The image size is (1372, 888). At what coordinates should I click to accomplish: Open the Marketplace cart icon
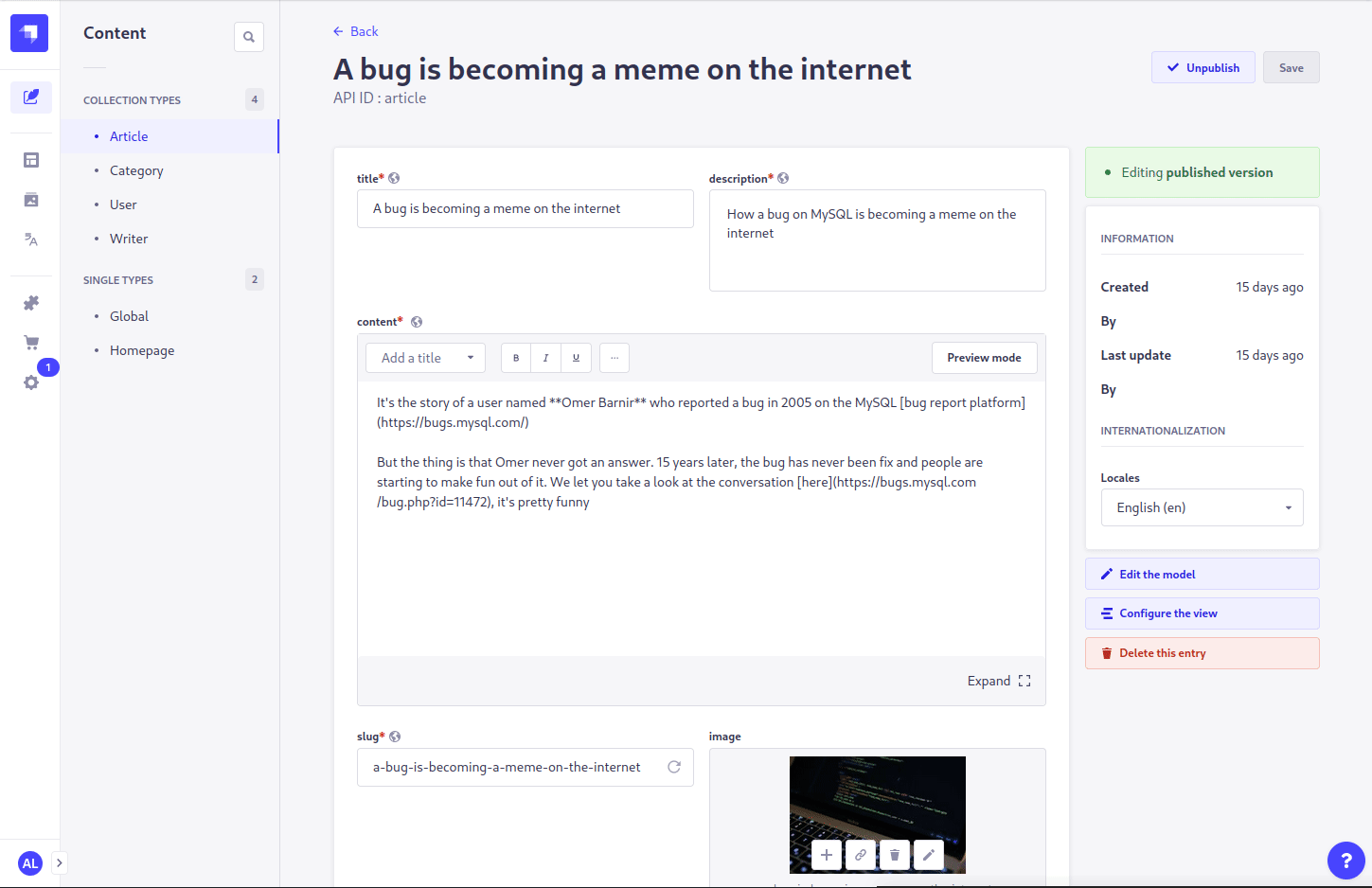pyautogui.click(x=31, y=342)
